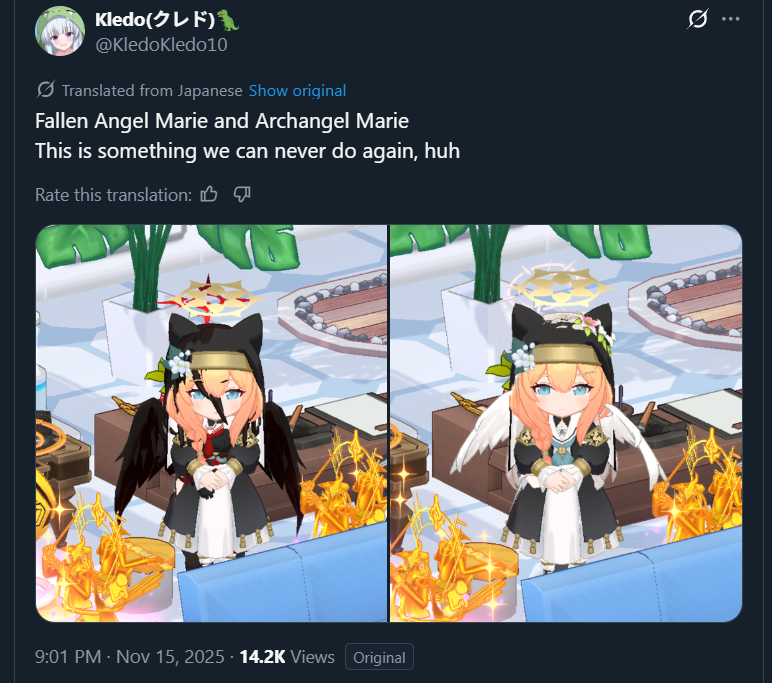Open the Archangel Marie right image

pyautogui.click(x=566, y=423)
